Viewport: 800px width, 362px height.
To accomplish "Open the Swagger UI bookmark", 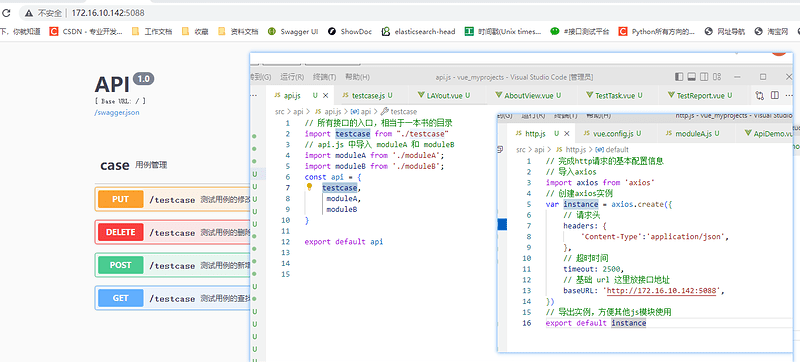I will tap(293, 32).
